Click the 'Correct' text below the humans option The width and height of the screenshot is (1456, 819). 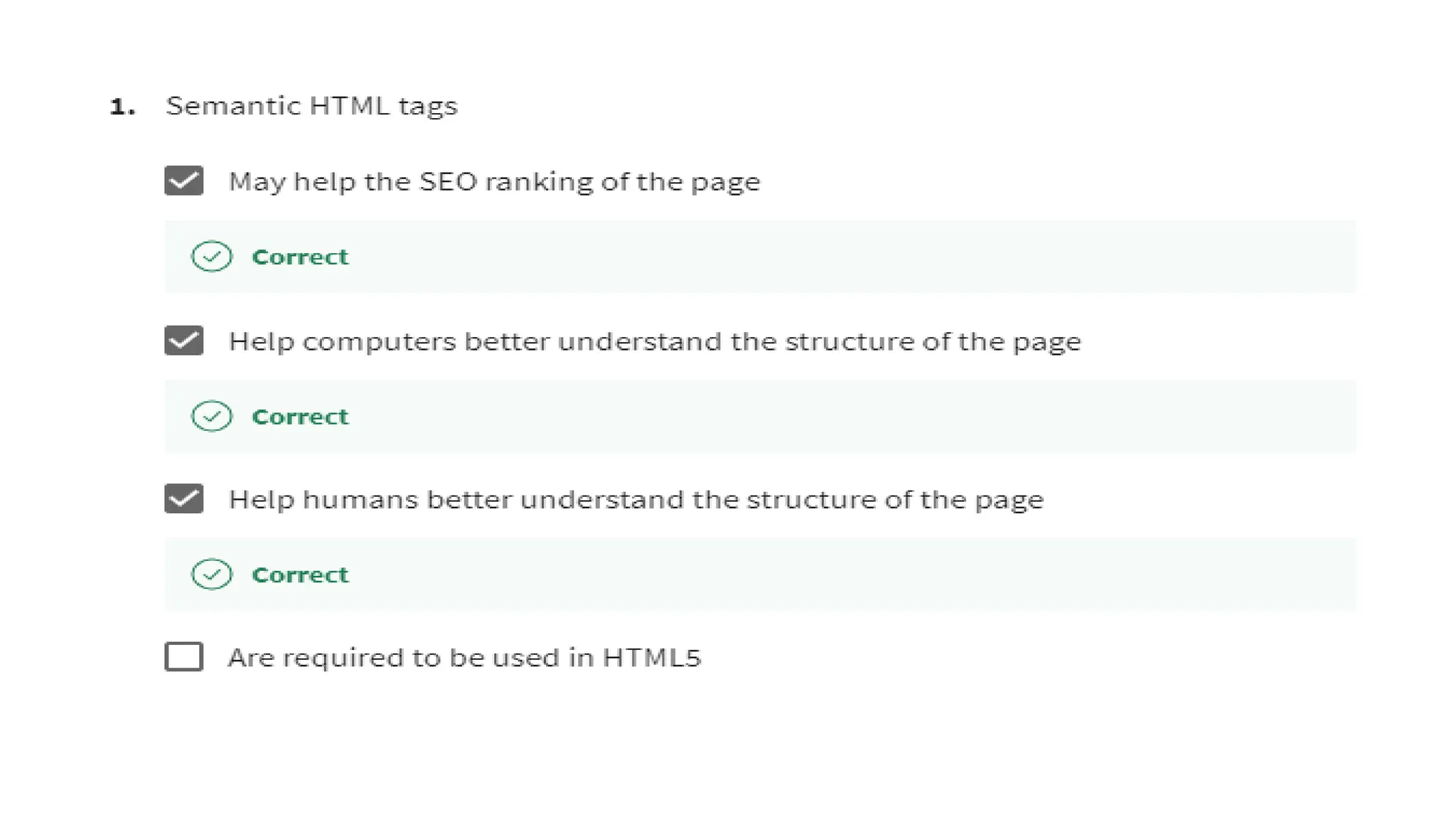(x=300, y=574)
